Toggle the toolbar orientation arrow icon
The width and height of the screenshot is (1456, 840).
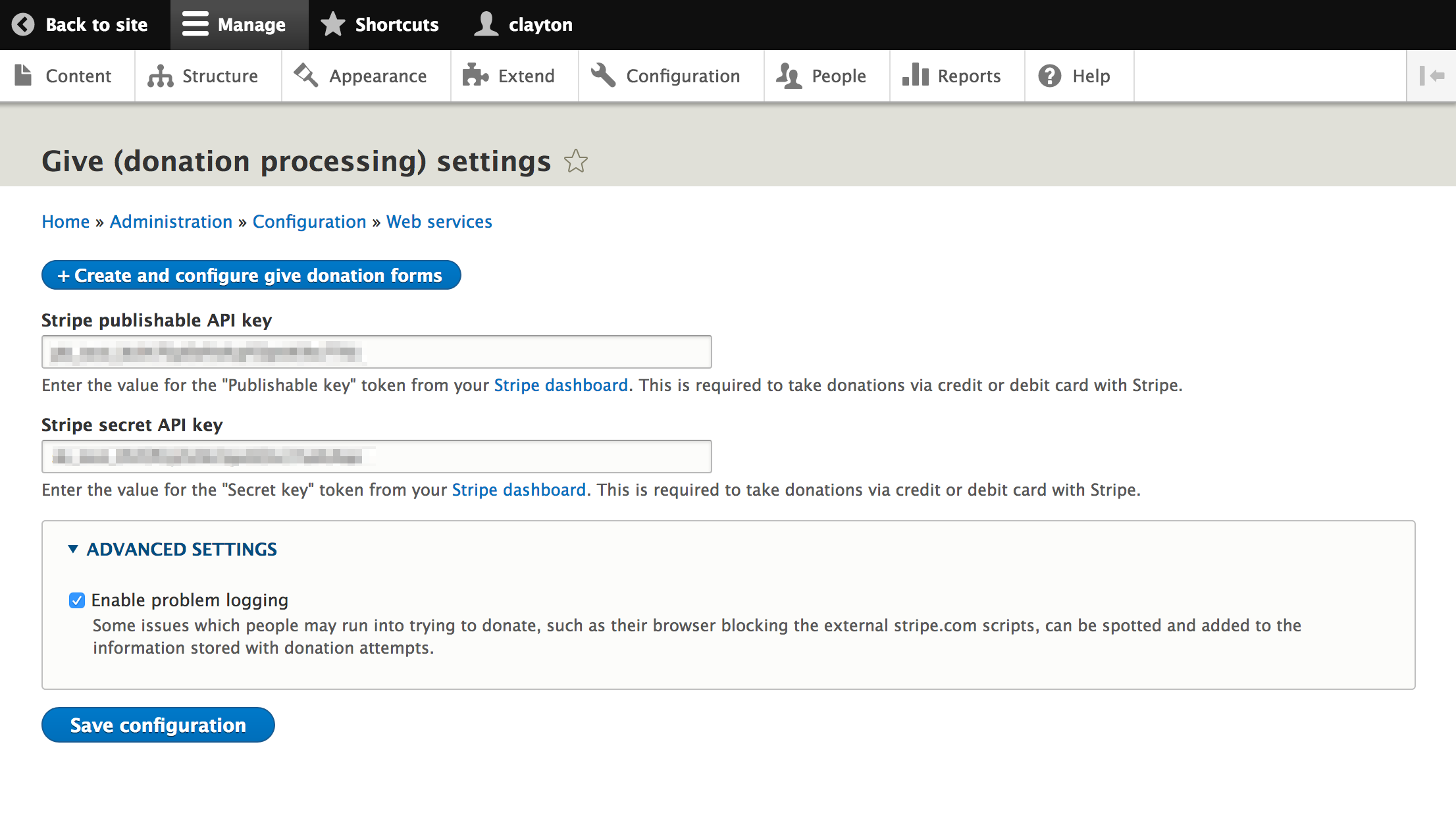(1432, 76)
